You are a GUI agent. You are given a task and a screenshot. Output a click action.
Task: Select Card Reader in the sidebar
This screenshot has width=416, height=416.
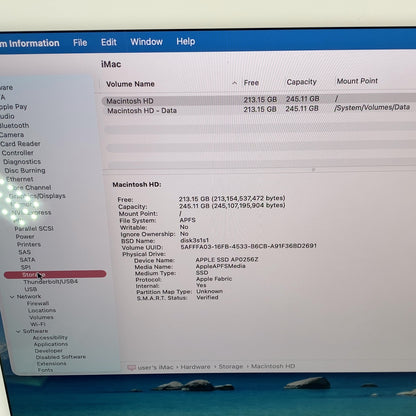pyautogui.click(x=20, y=144)
